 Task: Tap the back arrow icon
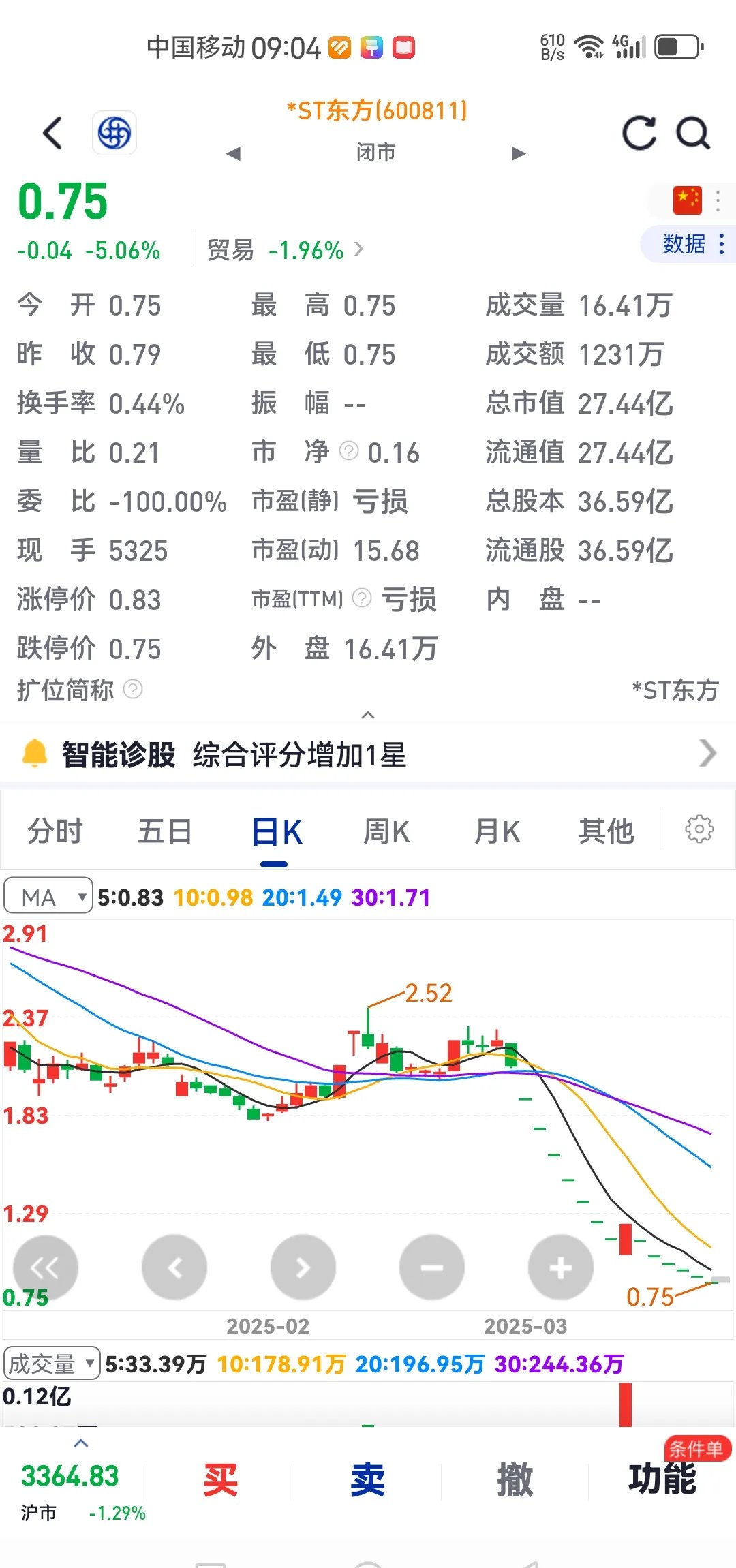53,133
